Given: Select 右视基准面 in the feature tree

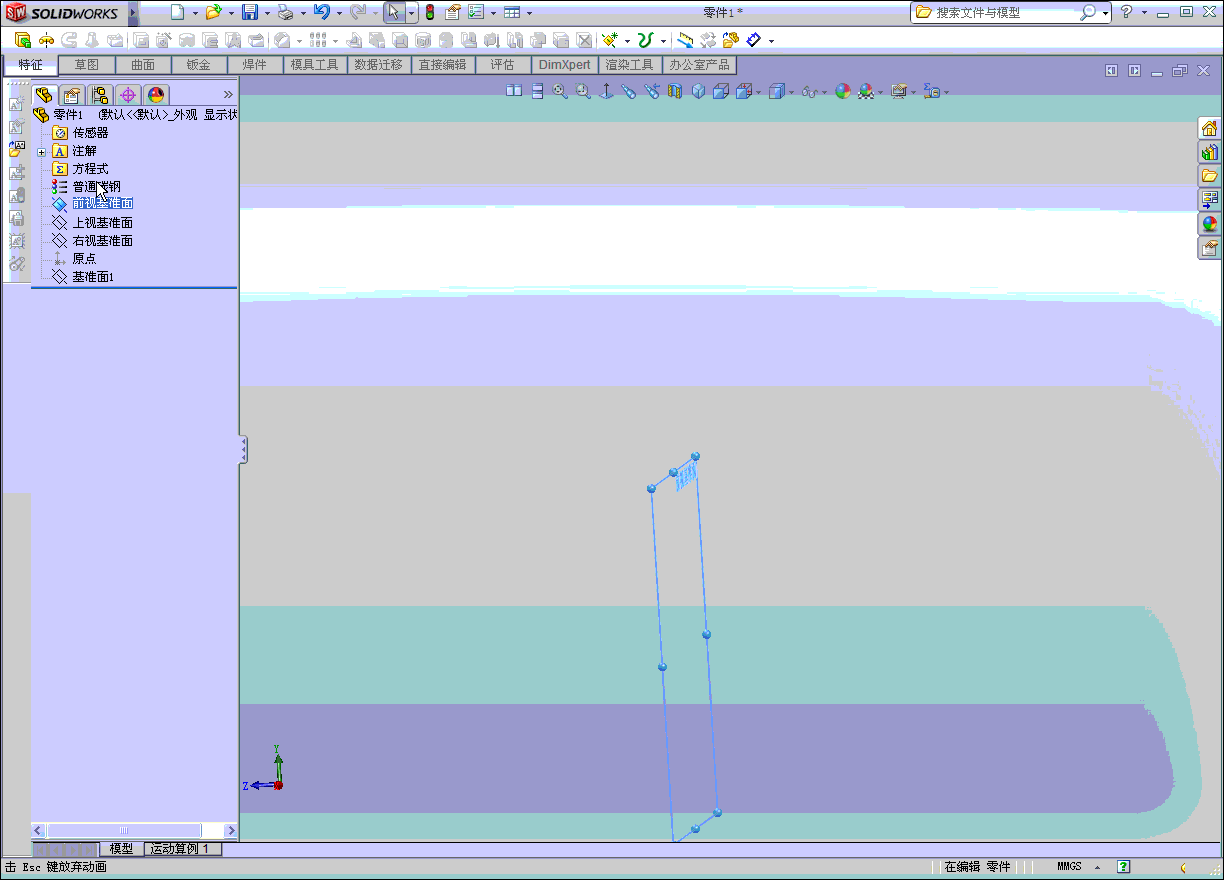Looking at the screenshot, I should (102, 241).
